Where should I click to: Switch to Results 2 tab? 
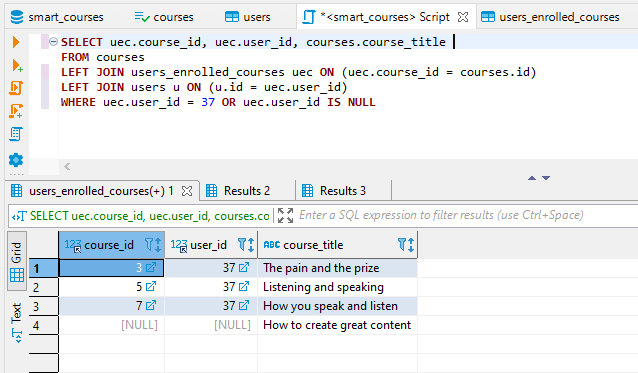coord(238,191)
